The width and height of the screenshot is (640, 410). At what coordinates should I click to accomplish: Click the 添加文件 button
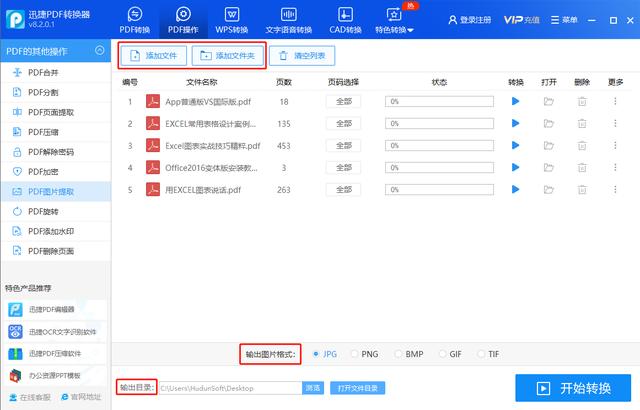click(153, 55)
